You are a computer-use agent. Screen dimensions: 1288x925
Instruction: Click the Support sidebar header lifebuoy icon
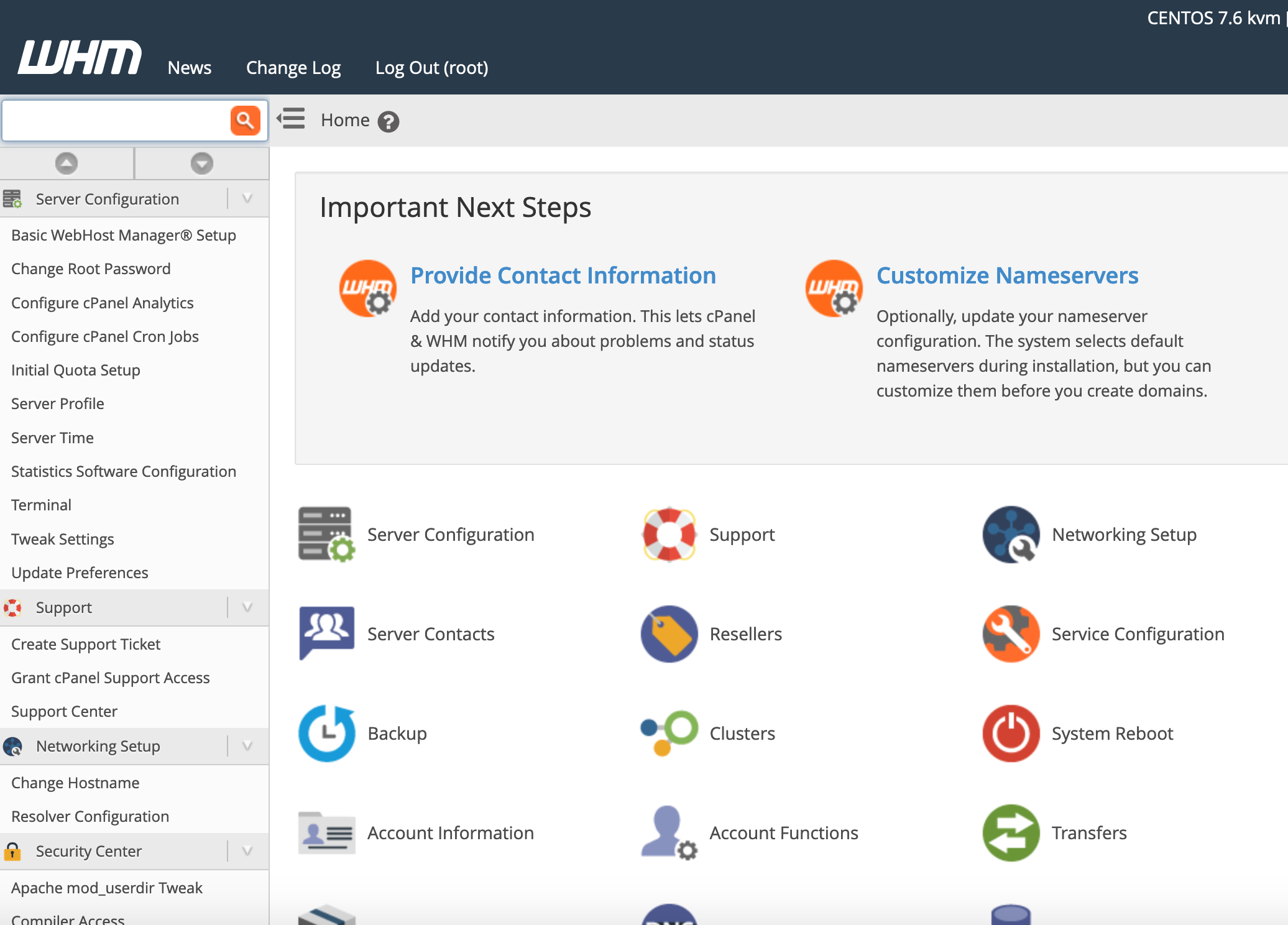(x=12, y=607)
